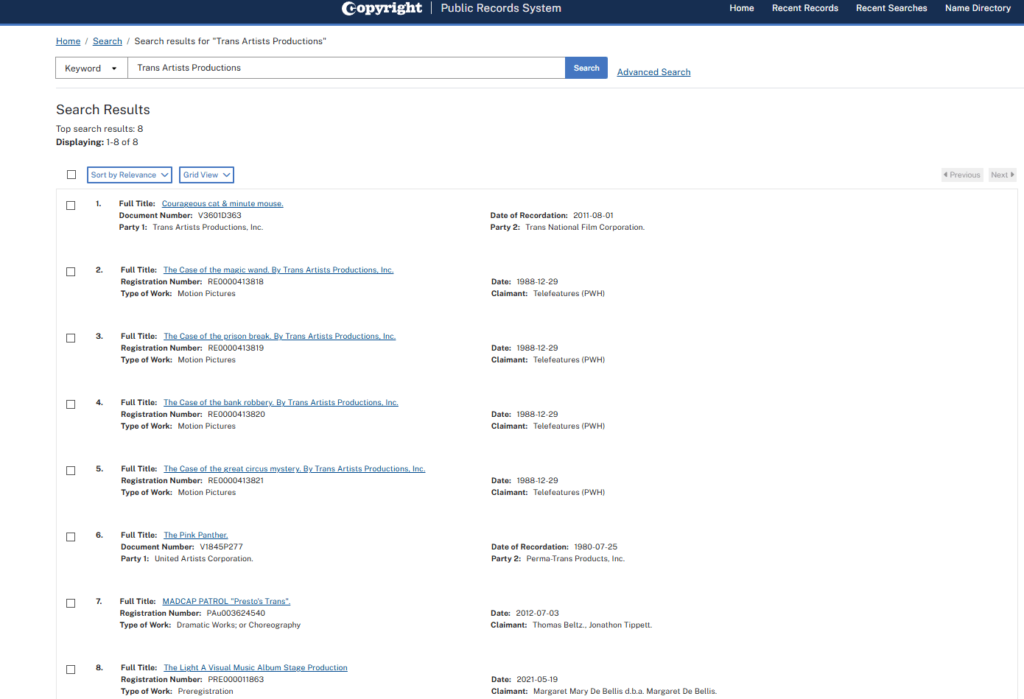Screen dimensions: 1024x699
Task: Click Trans National Film Corporation party text
Action: coord(584,227)
